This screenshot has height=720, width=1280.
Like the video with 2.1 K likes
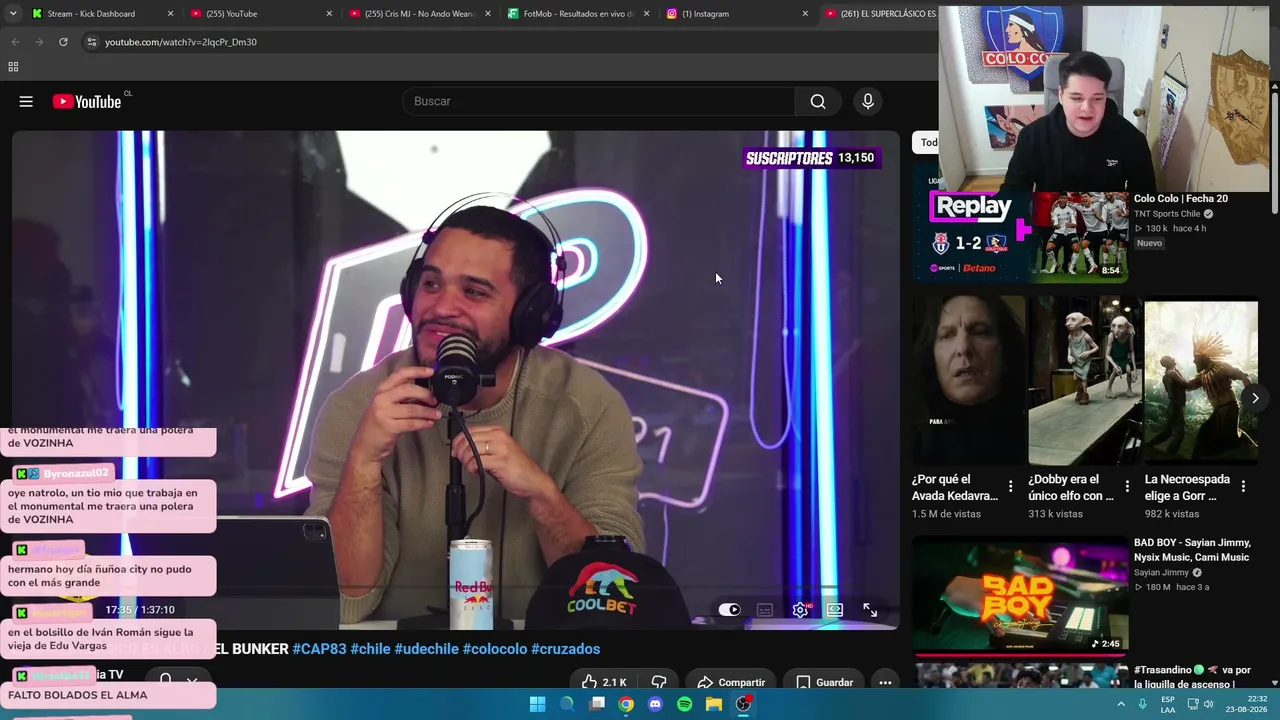click(604, 682)
